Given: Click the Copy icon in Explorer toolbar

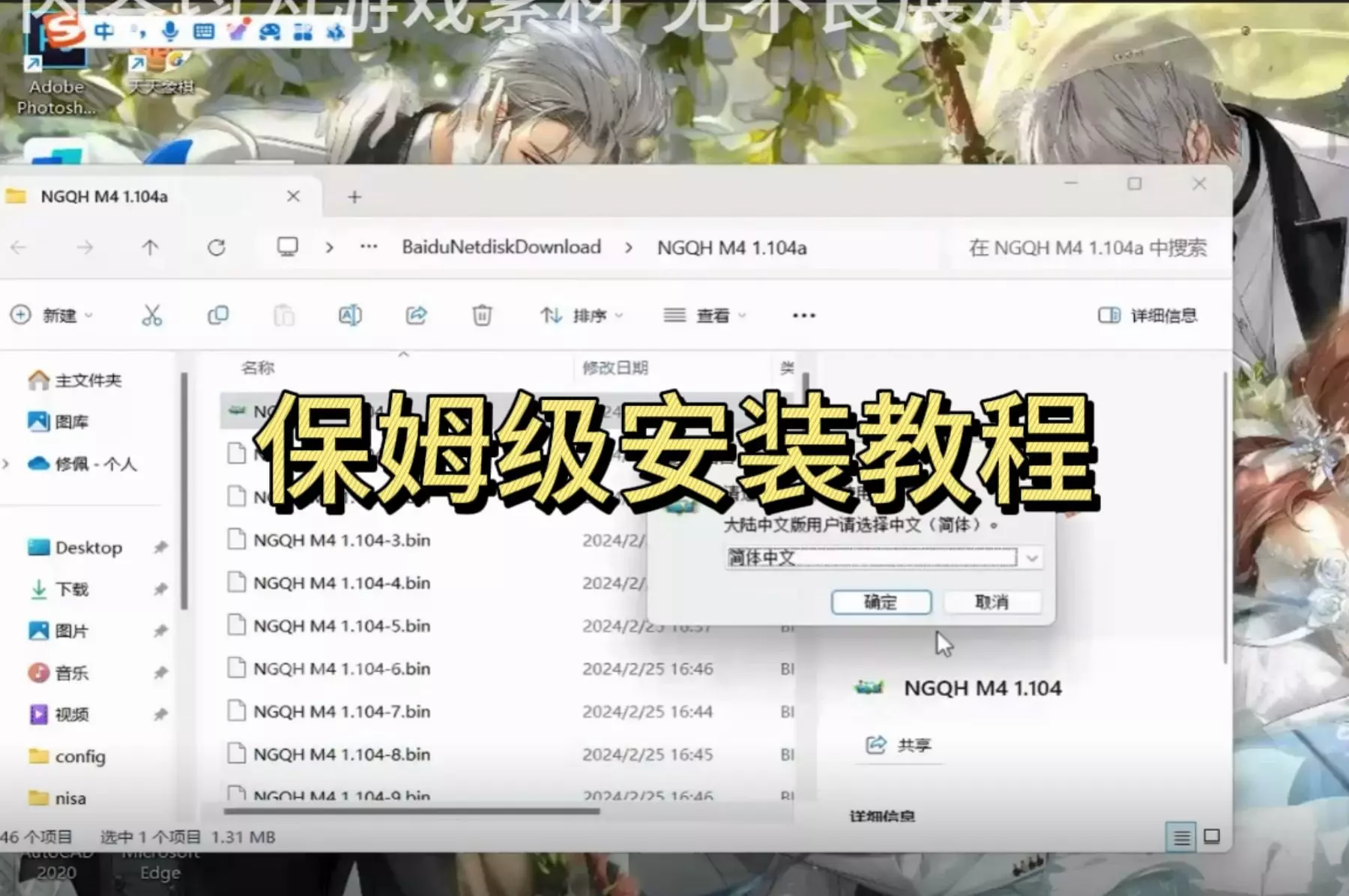Looking at the screenshot, I should (x=218, y=315).
